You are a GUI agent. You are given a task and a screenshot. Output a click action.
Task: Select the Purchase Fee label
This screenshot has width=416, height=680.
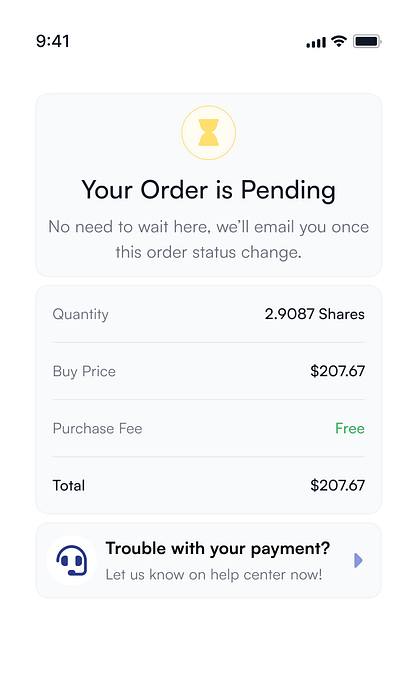(98, 428)
